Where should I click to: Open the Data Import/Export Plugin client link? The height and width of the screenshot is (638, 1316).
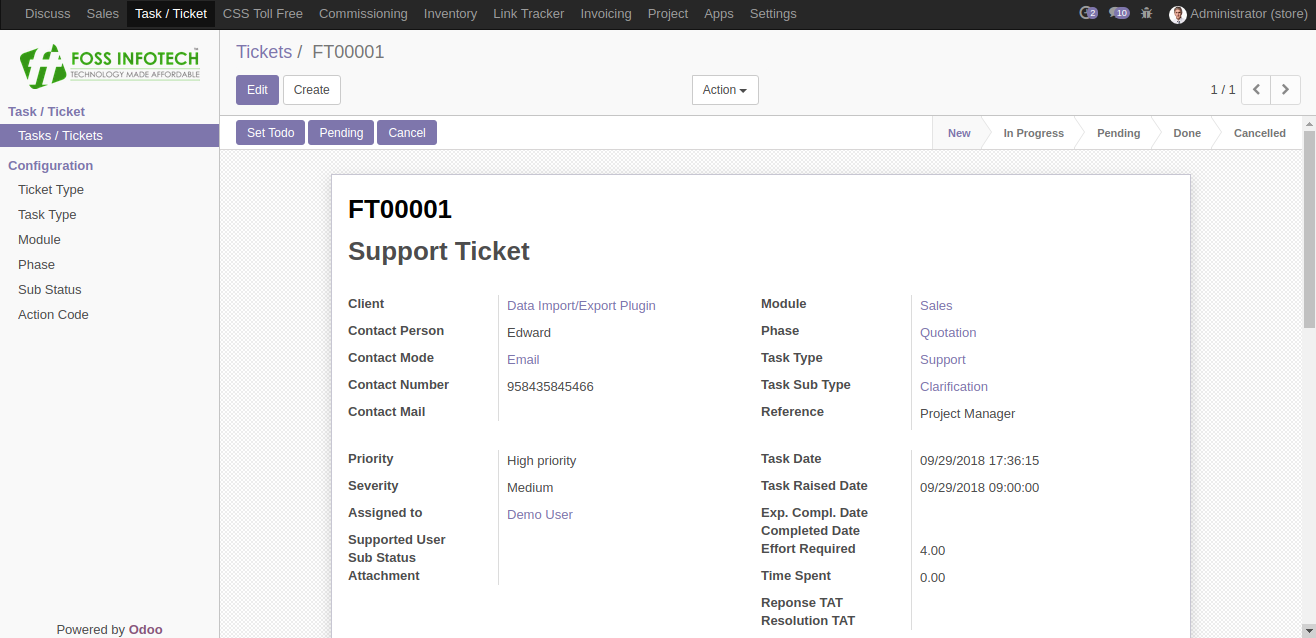581,306
